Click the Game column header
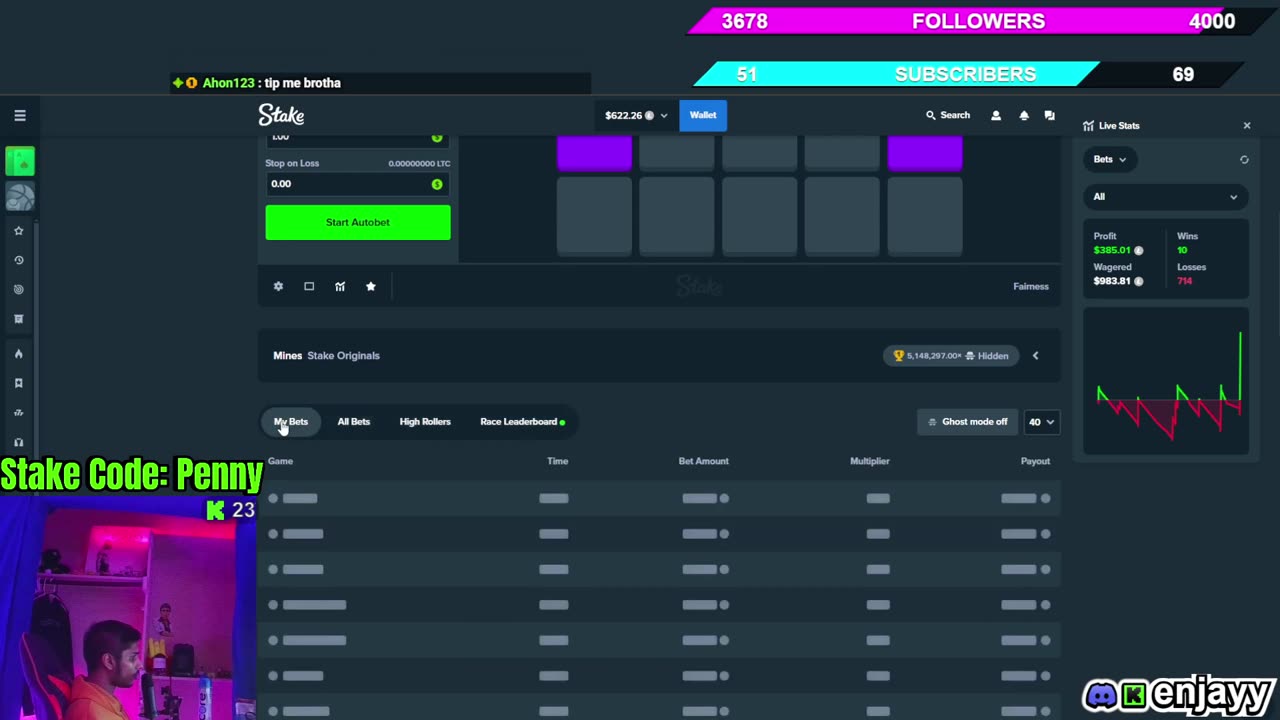This screenshot has height=720, width=1280. 280,461
